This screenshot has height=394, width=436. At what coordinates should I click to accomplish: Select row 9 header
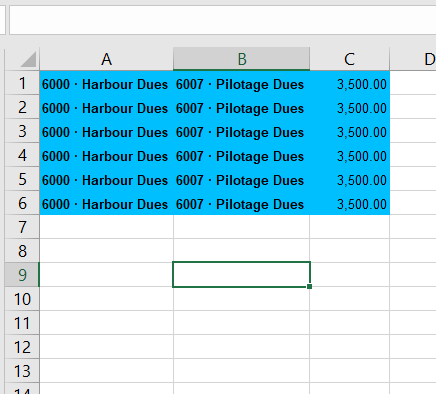(22, 275)
